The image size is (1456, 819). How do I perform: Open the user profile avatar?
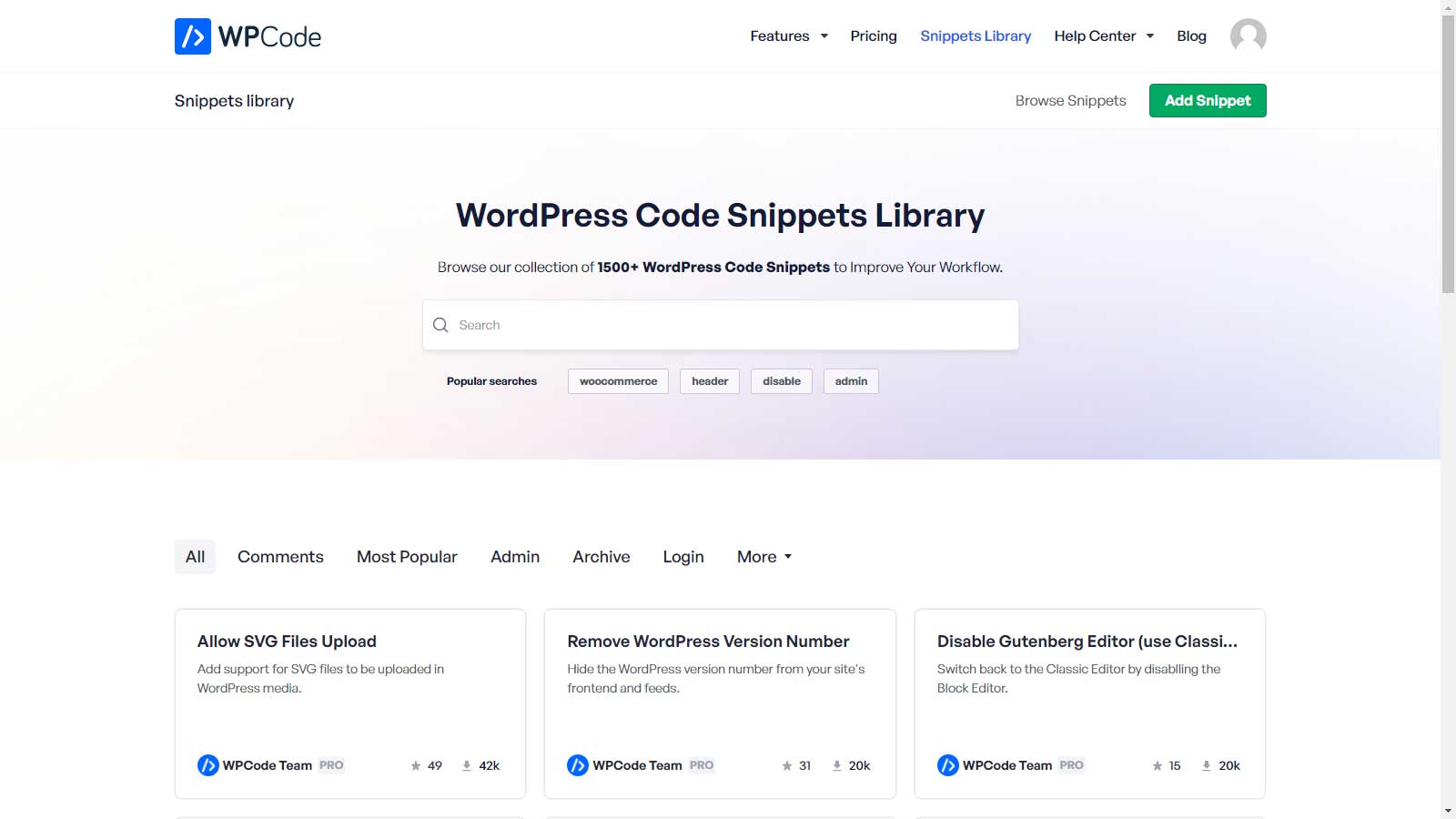pos(1248,36)
